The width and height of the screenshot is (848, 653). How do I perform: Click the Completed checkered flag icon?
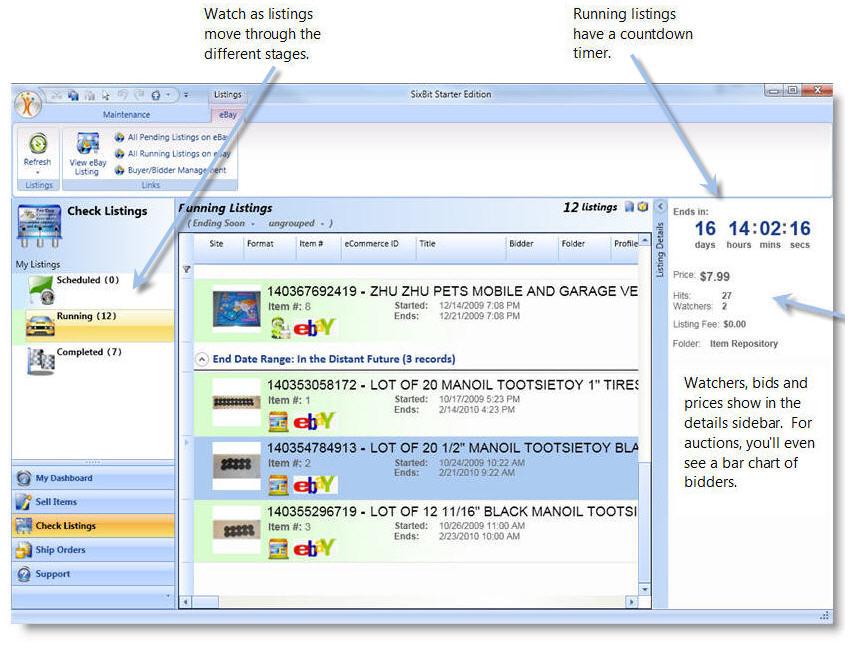coord(41,361)
